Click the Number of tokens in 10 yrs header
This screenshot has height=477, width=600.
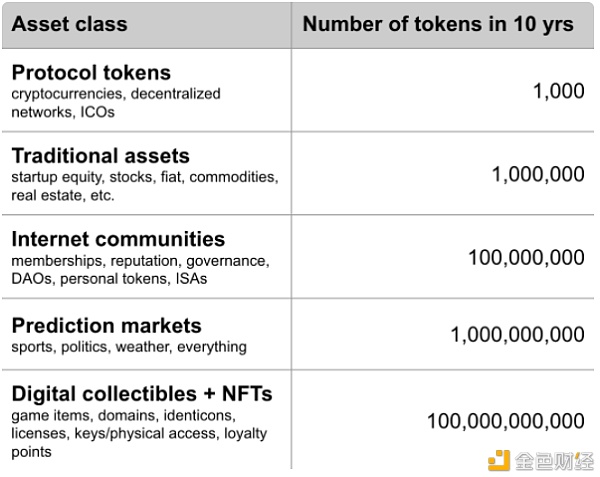click(438, 24)
